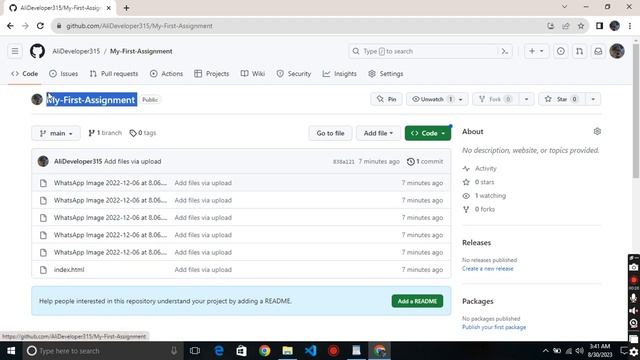This screenshot has width=640, height=360.
Task: Star the repository with the Star button
Action: (562, 99)
